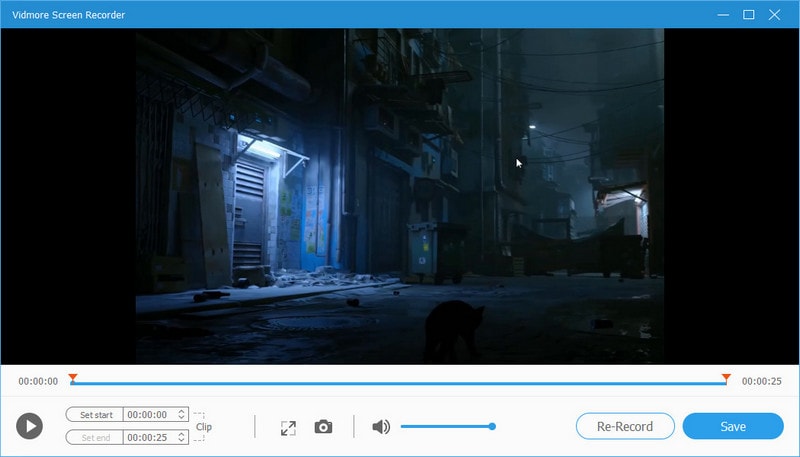Take a snapshot with the camera icon
Screen dimensions: 800x457
click(x=323, y=426)
